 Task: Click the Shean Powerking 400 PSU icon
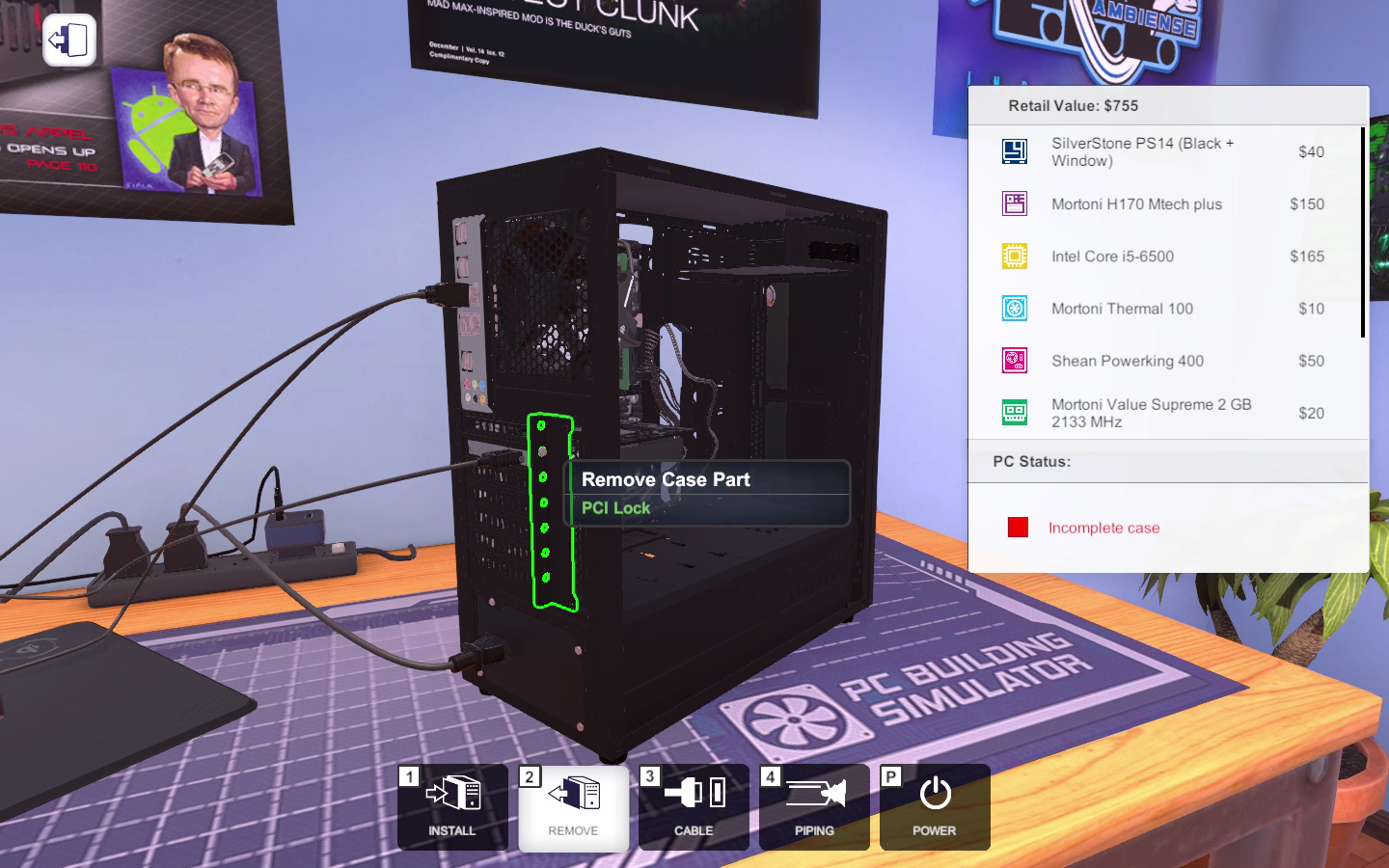(1014, 361)
